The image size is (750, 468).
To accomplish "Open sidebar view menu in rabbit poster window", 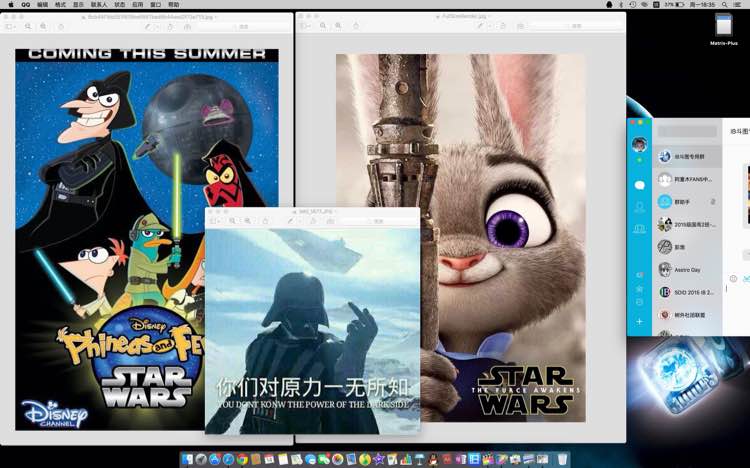I will coord(306,26).
